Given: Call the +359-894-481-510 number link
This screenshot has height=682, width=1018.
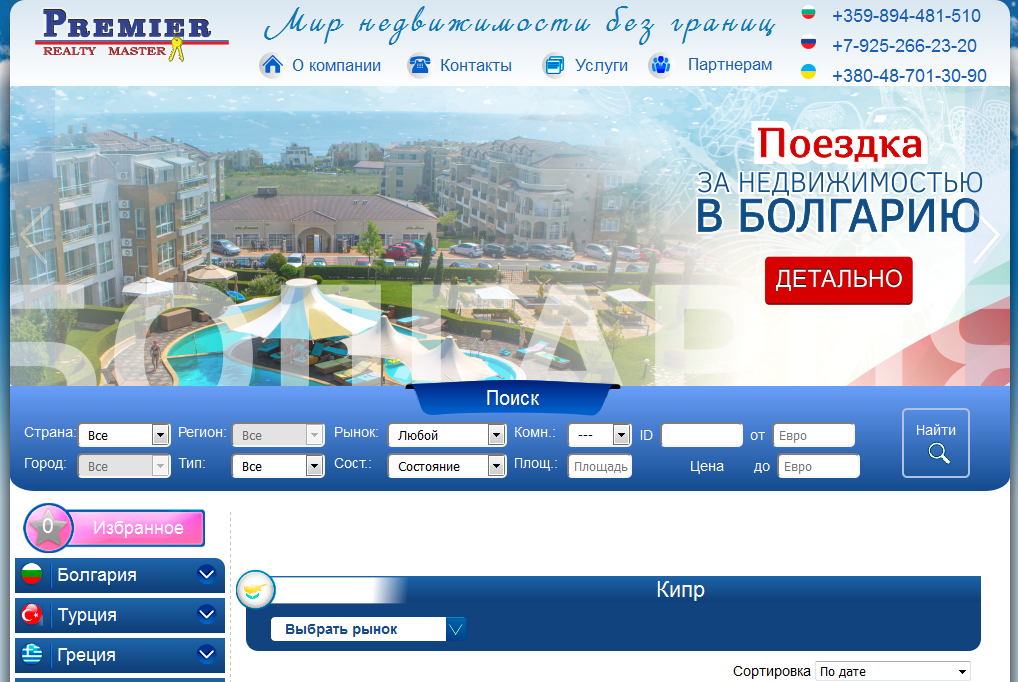Looking at the screenshot, I should [x=906, y=16].
